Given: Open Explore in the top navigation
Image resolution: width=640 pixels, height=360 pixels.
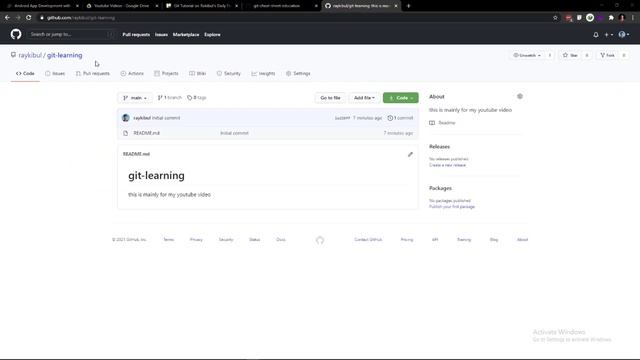Looking at the screenshot, I should (x=212, y=35).
